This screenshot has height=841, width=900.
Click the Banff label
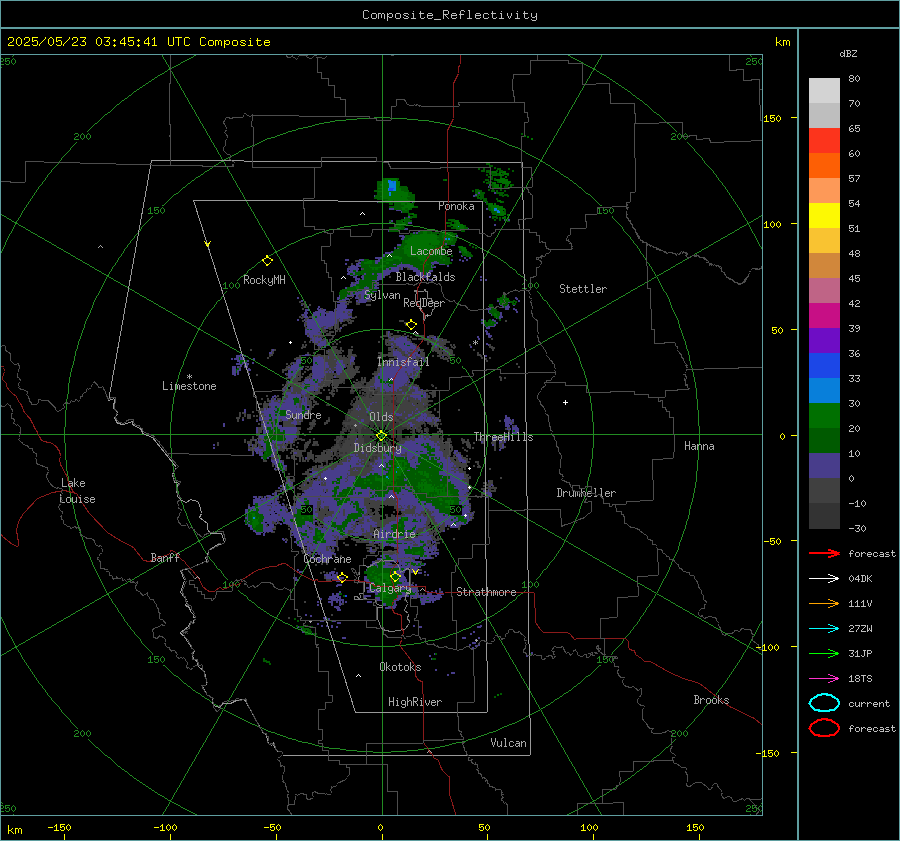[x=165, y=557]
